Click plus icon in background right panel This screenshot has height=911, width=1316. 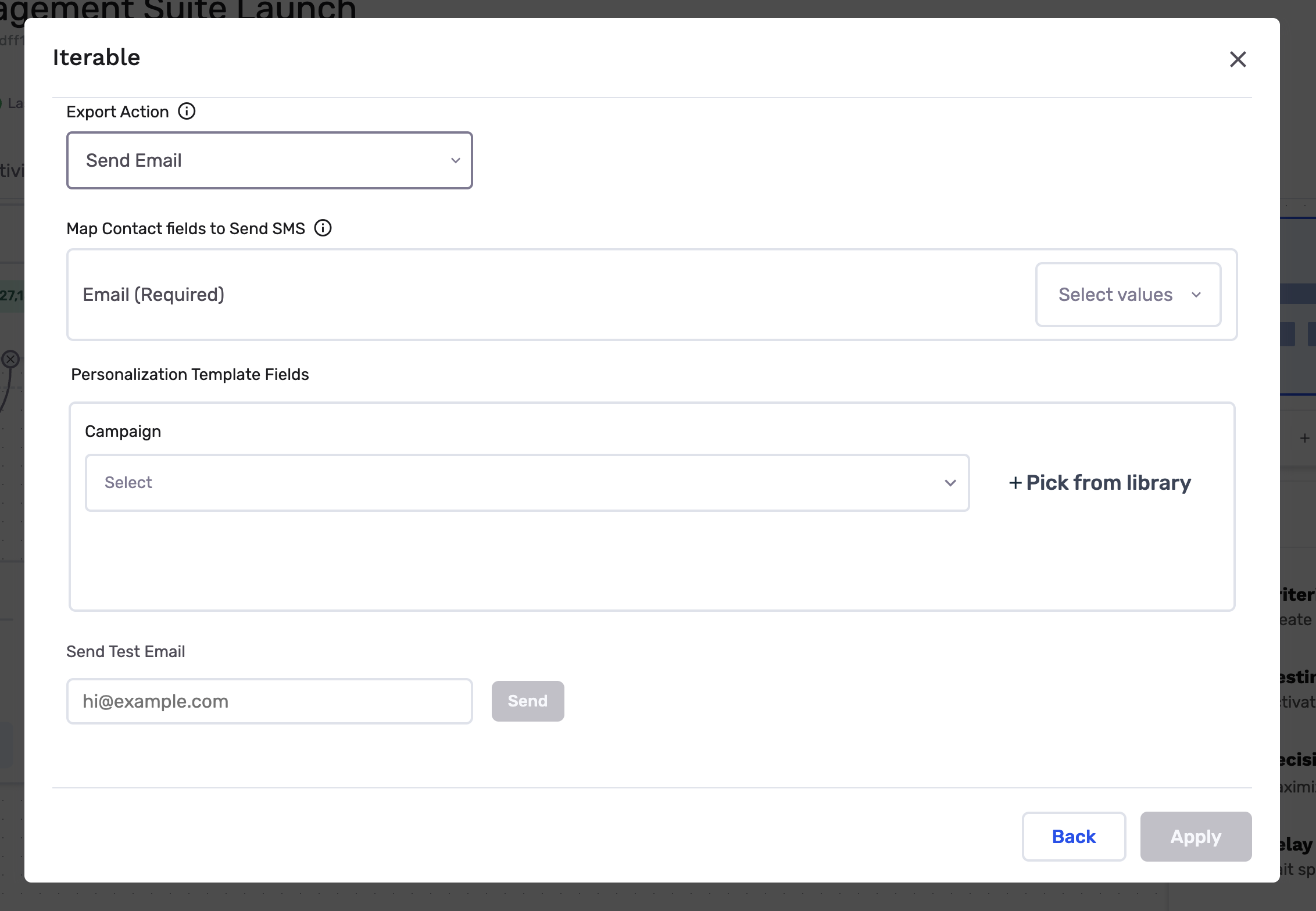click(1304, 438)
